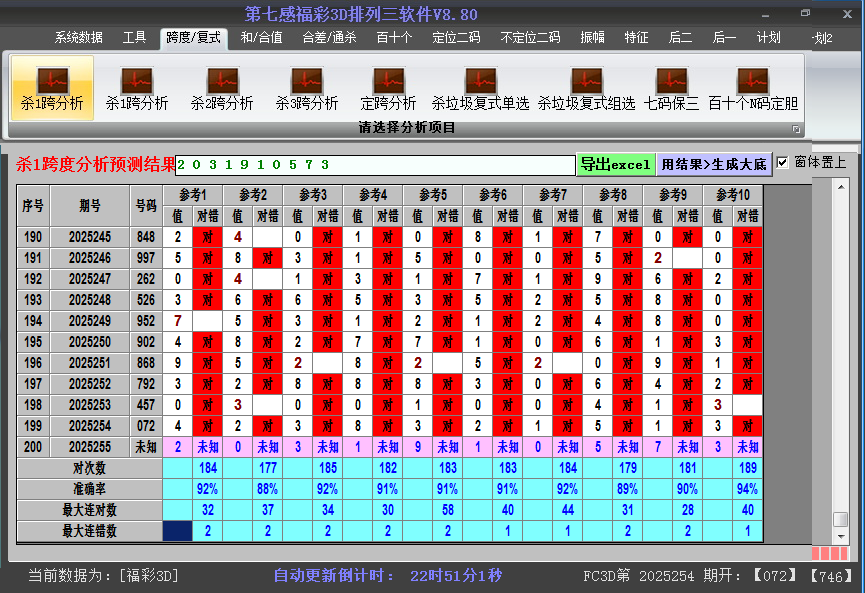Toggle the 窗体置上 checkbox

coord(783,162)
